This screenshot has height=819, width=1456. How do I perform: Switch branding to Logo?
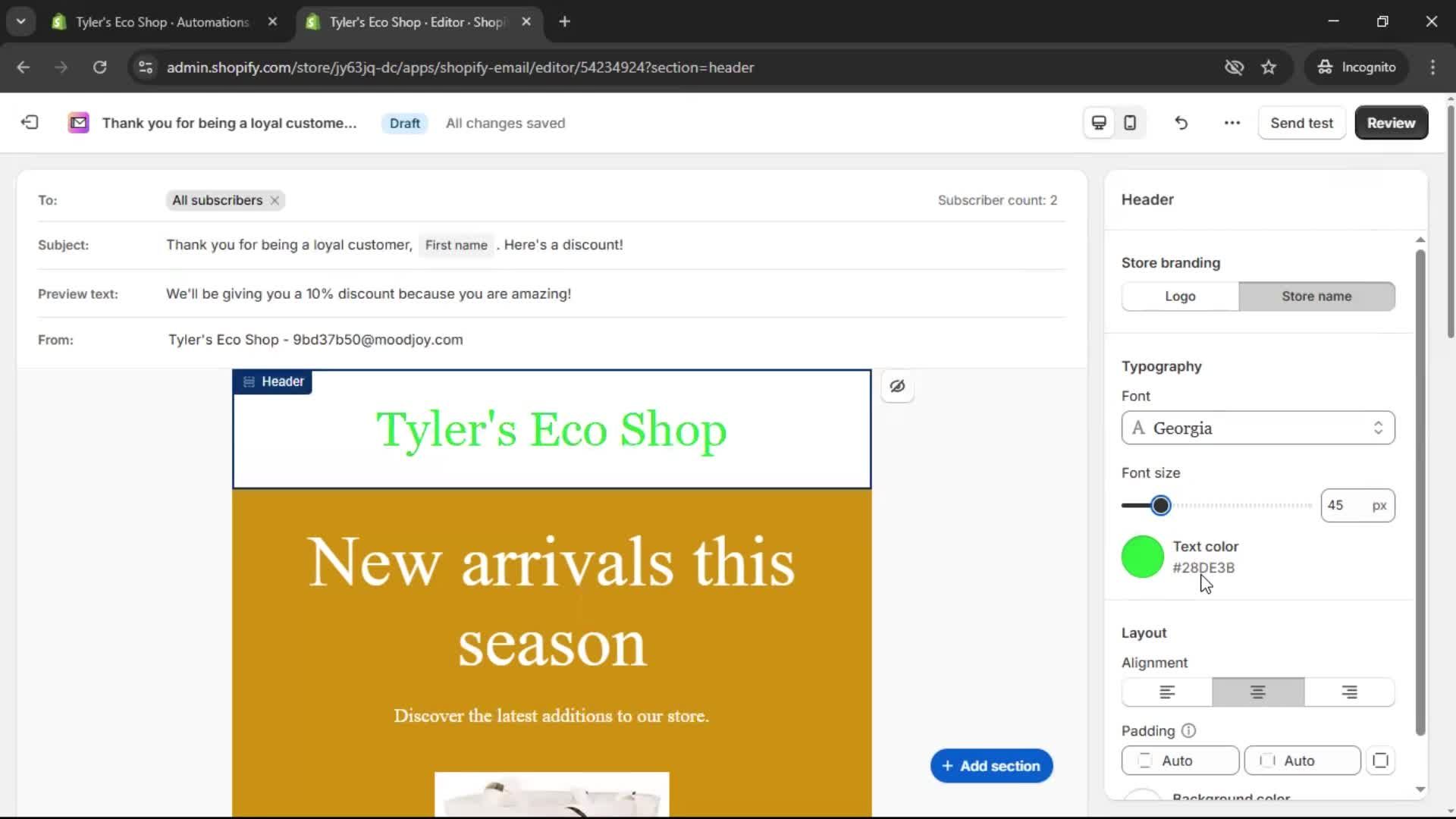(x=1179, y=296)
